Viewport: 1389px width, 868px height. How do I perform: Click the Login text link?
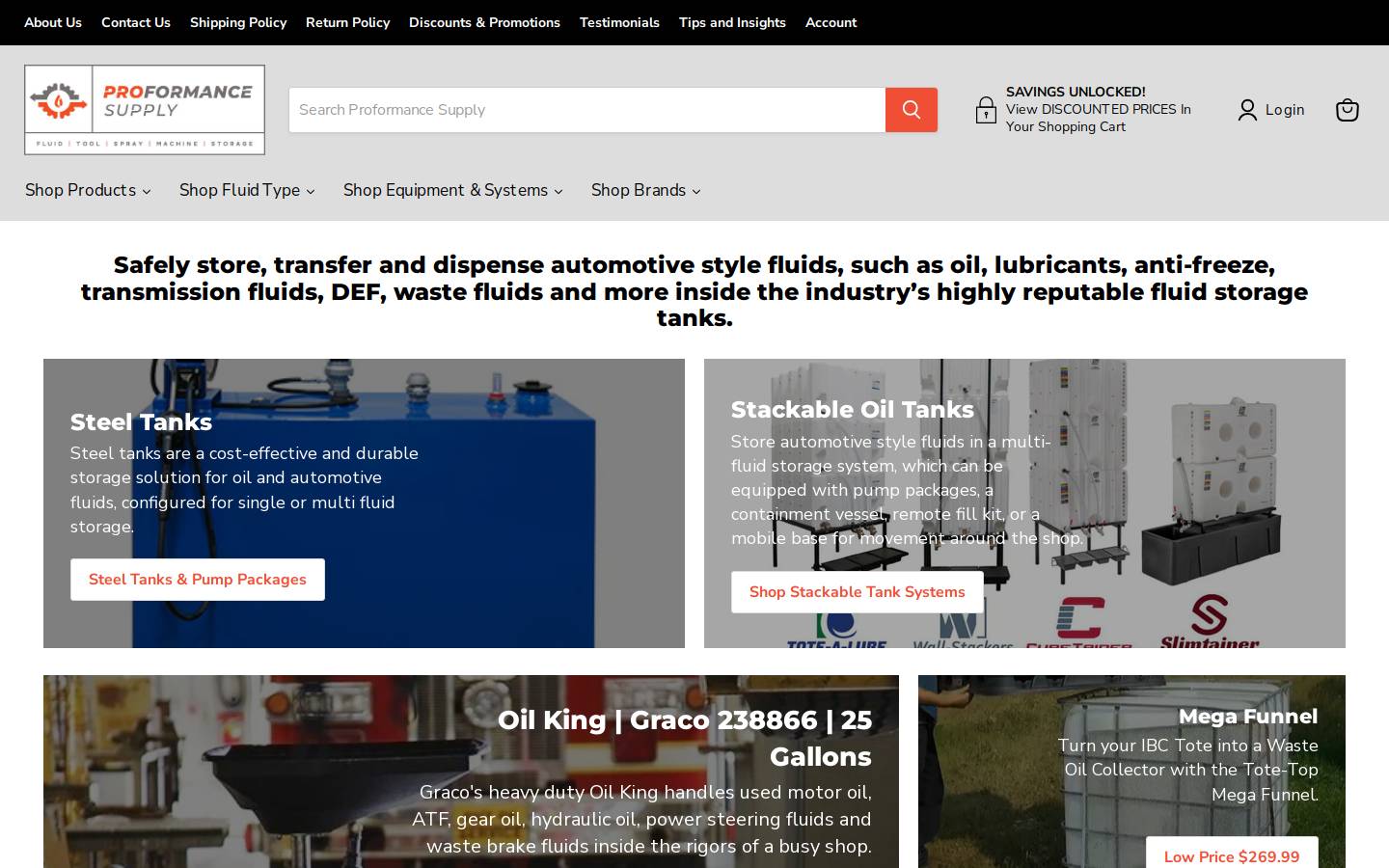click(1285, 110)
